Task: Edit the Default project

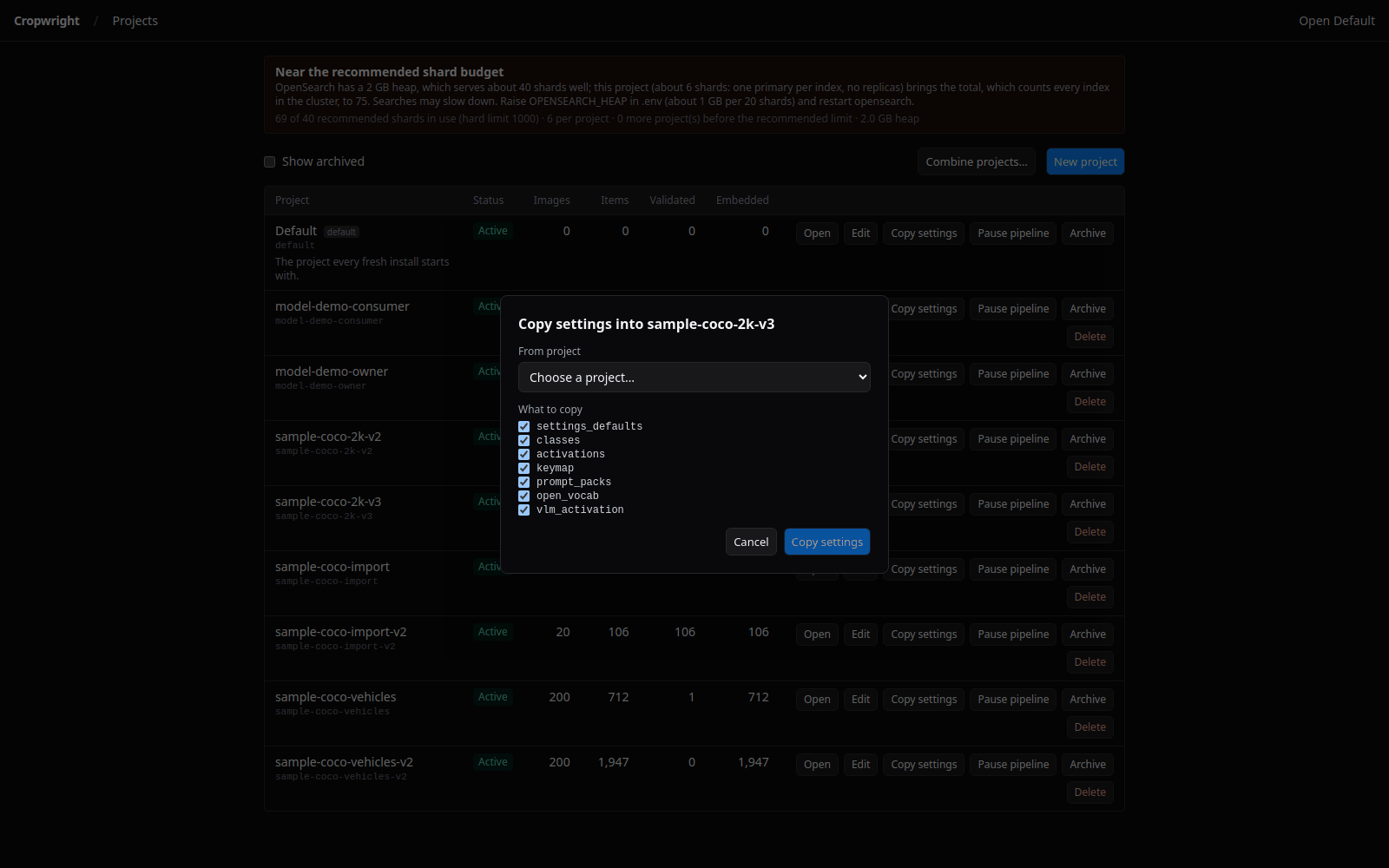Action: 861,233
